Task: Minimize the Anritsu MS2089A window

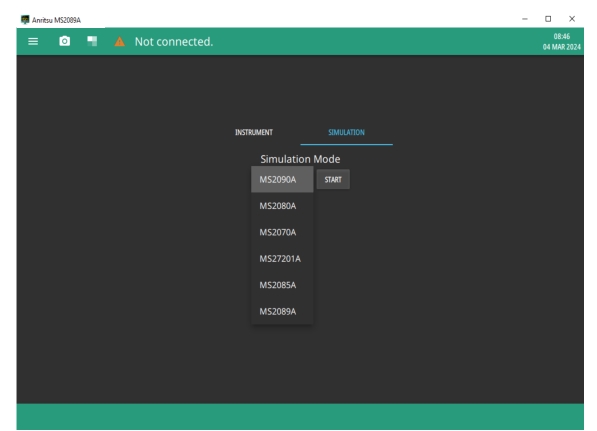Action: click(x=525, y=19)
